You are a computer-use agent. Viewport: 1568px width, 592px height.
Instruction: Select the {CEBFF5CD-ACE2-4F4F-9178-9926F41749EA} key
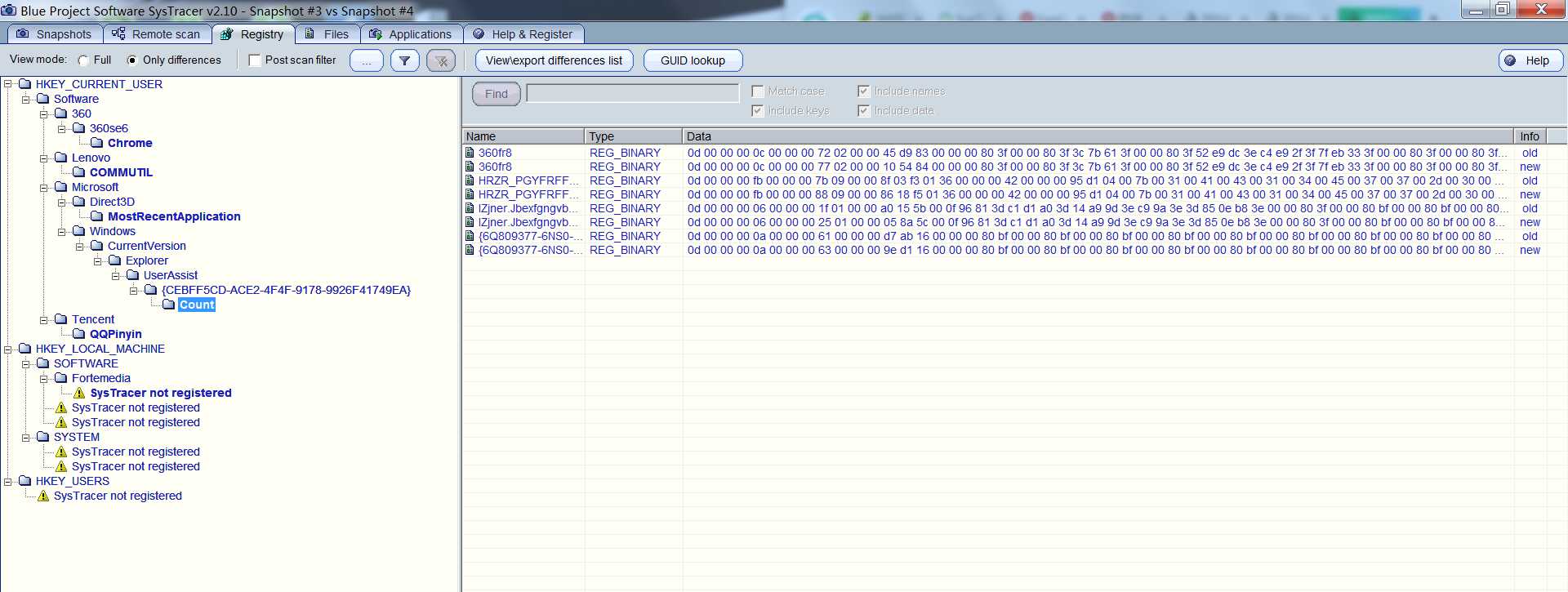coord(286,290)
